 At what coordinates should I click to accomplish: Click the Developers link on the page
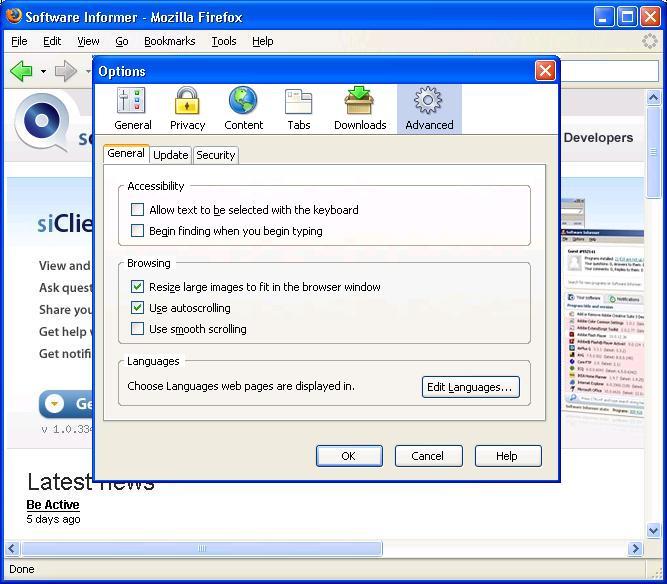(x=598, y=137)
